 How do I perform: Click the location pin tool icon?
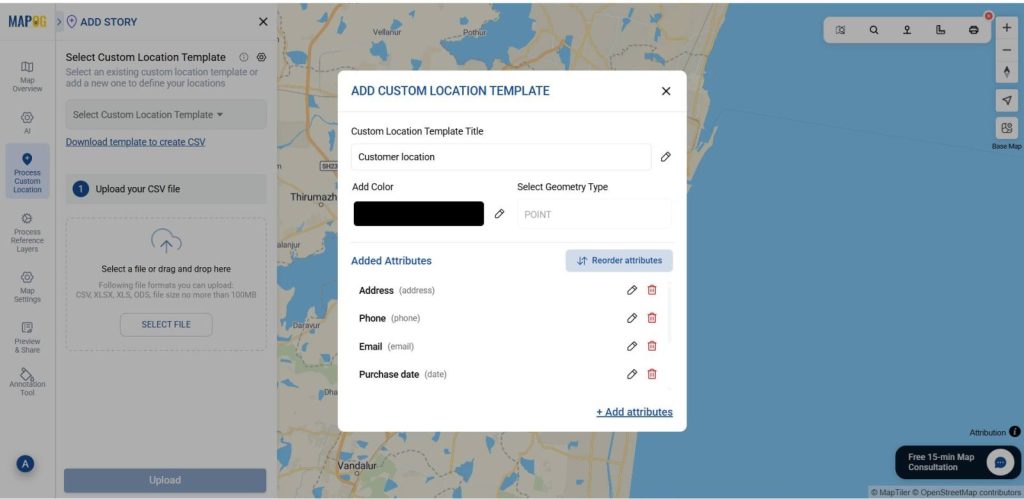tap(907, 30)
